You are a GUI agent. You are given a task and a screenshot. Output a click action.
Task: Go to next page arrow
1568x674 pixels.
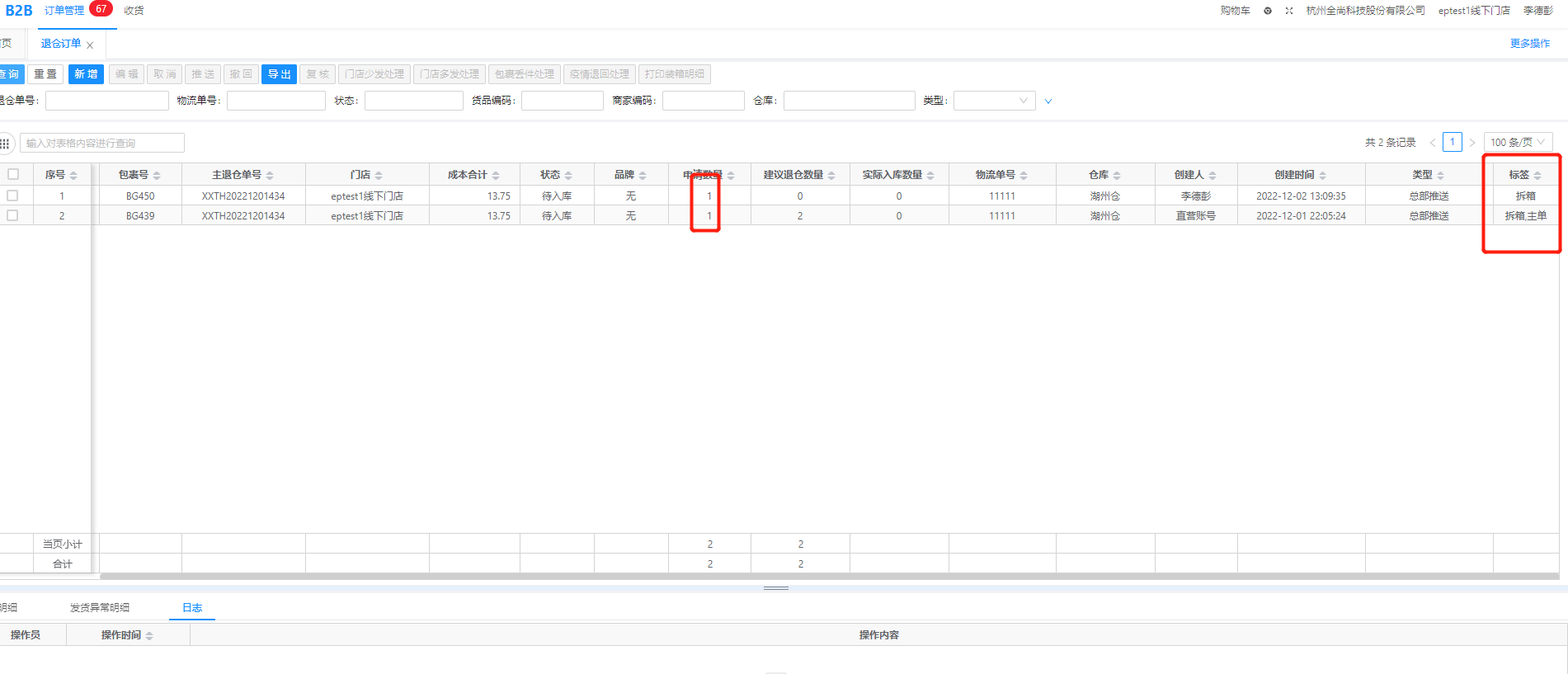(1472, 143)
